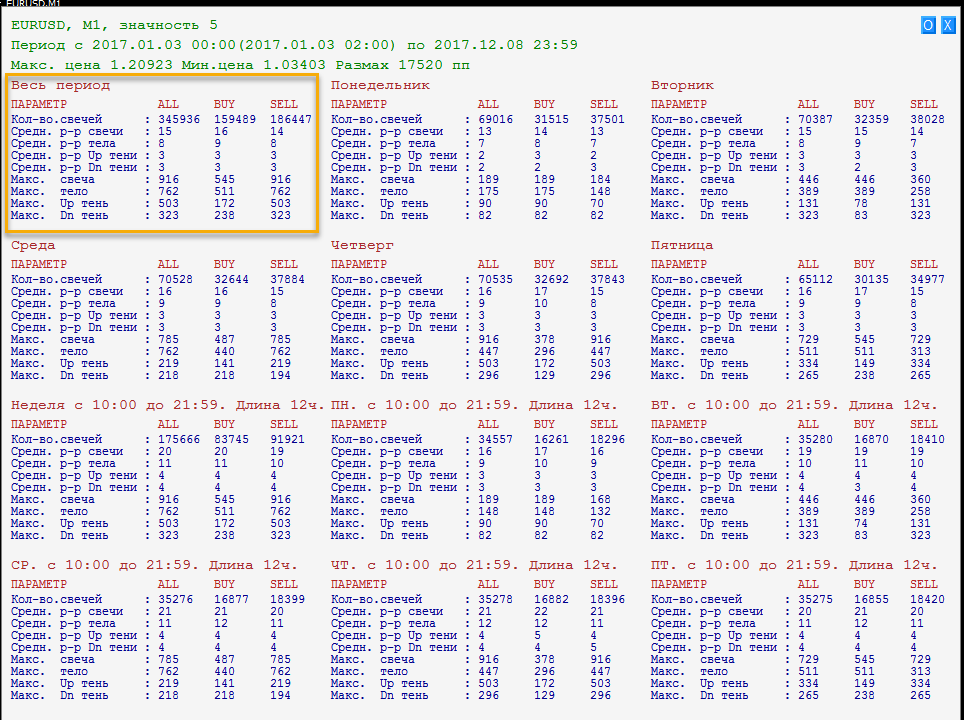This screenshot has width=964, height=720.
Task: Click the SELL candle count 186447
Action: click(291, 119)
